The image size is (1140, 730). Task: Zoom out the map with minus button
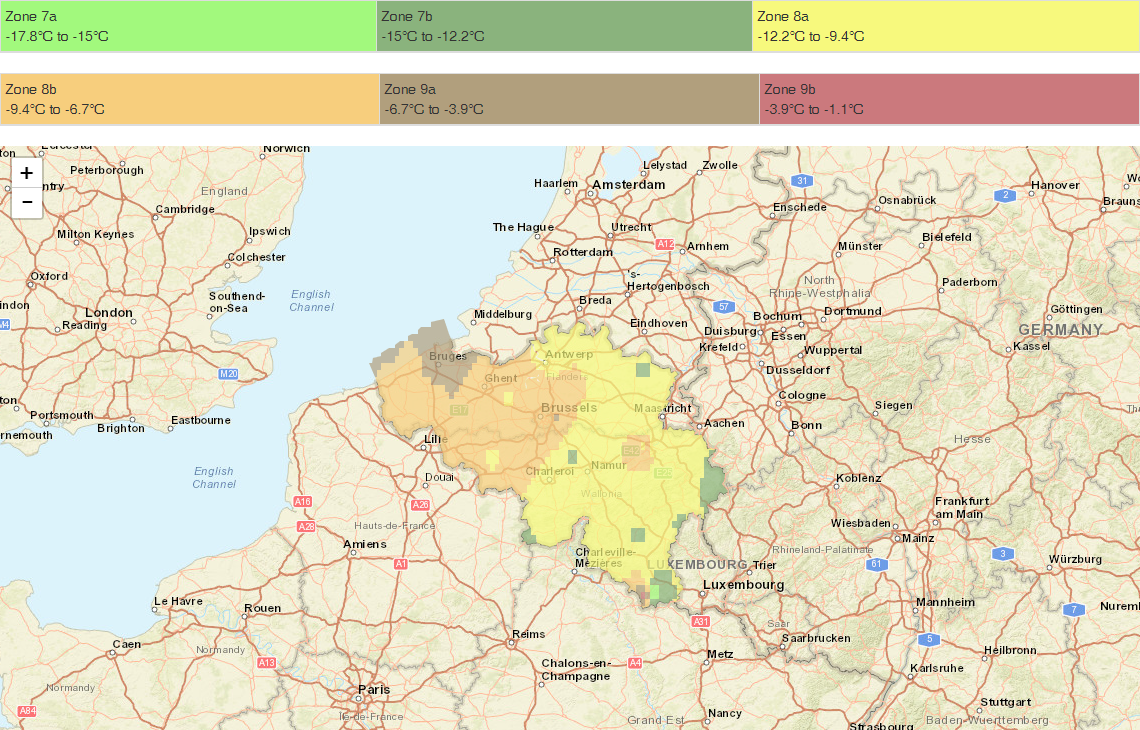pyautogui.click(x=27, y=202)
